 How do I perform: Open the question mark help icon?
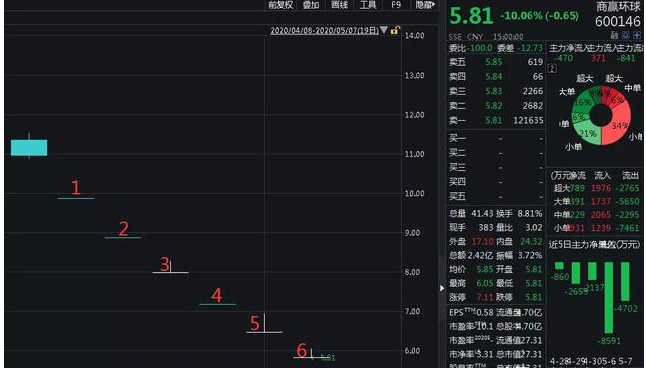pos(552,68)
